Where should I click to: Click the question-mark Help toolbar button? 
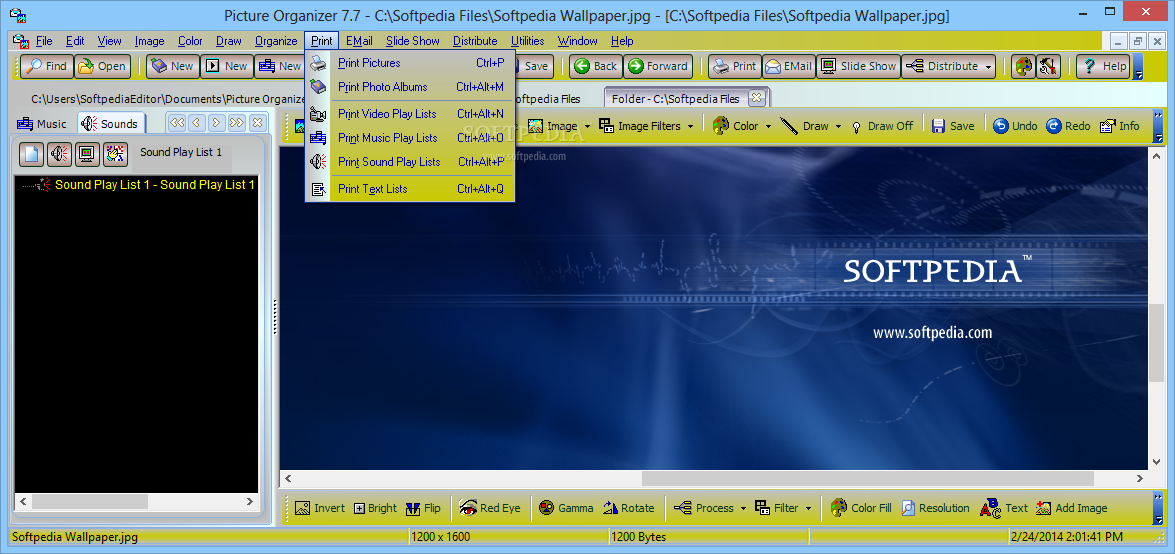(1102, 66)
